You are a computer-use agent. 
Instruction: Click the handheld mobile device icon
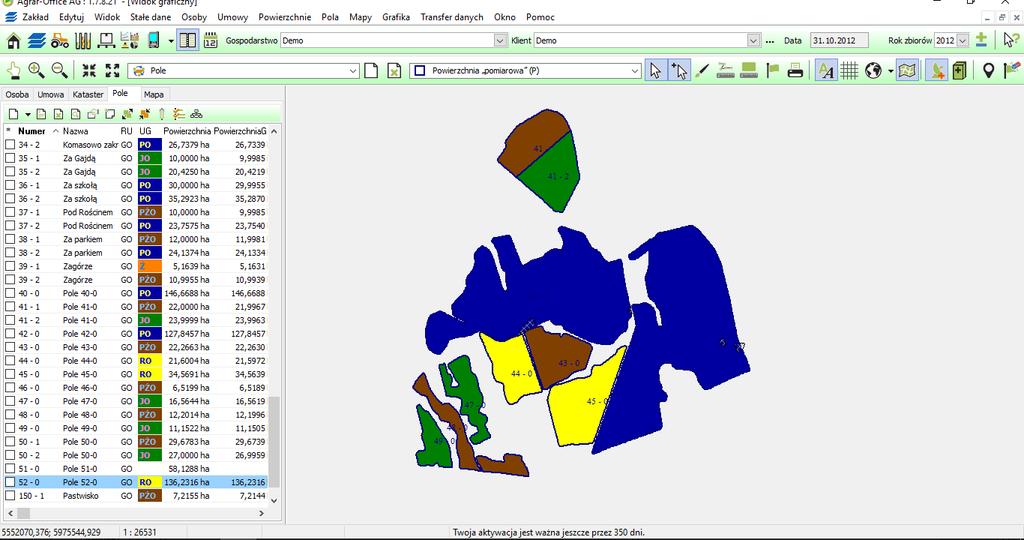point(153,40)
